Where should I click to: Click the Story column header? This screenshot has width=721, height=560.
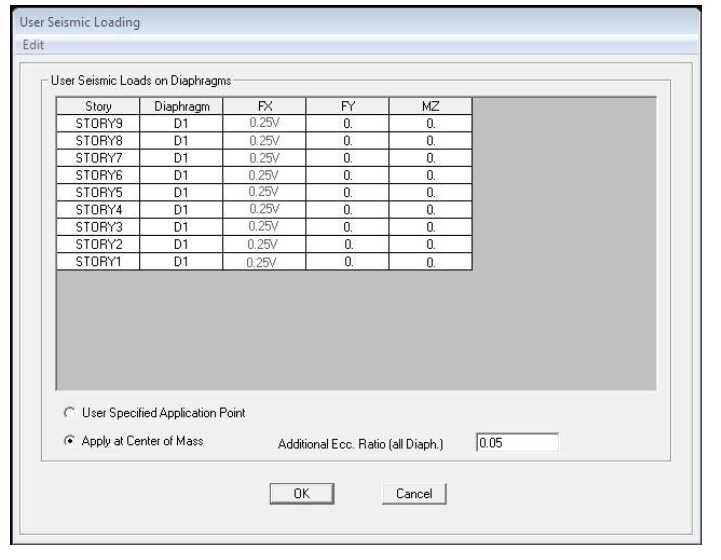[98, 106]
